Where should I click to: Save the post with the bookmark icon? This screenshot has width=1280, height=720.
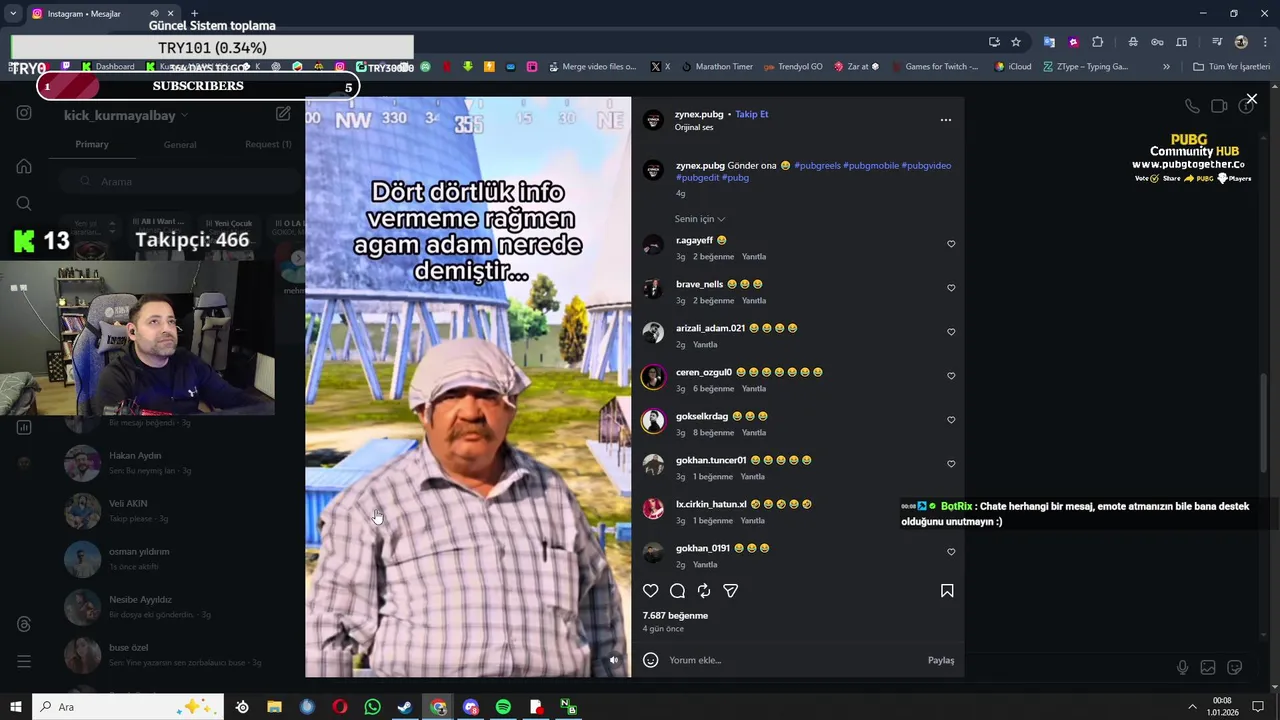click(947, 591)
